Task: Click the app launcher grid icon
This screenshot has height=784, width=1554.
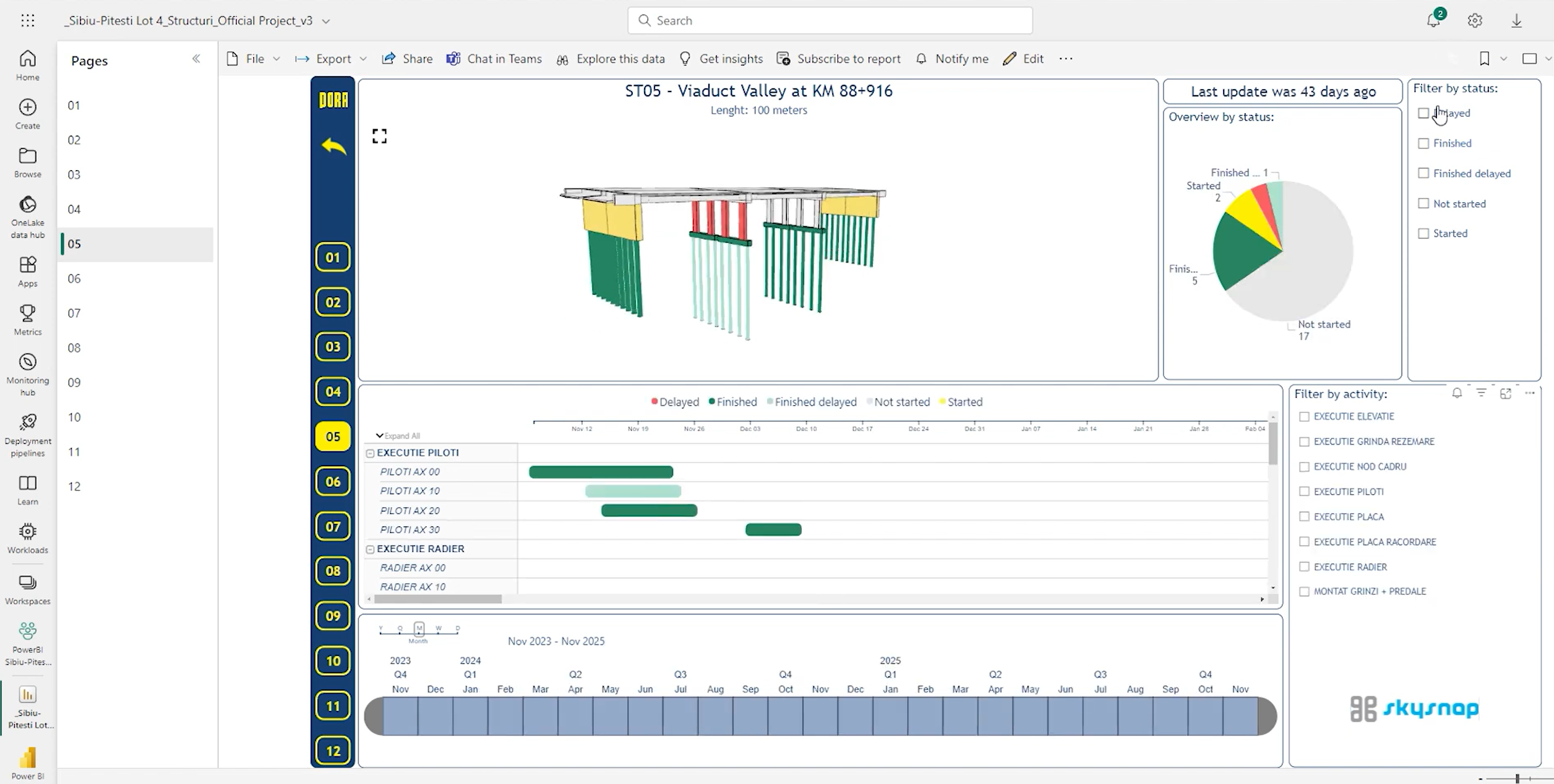Action: pos(28,20)
